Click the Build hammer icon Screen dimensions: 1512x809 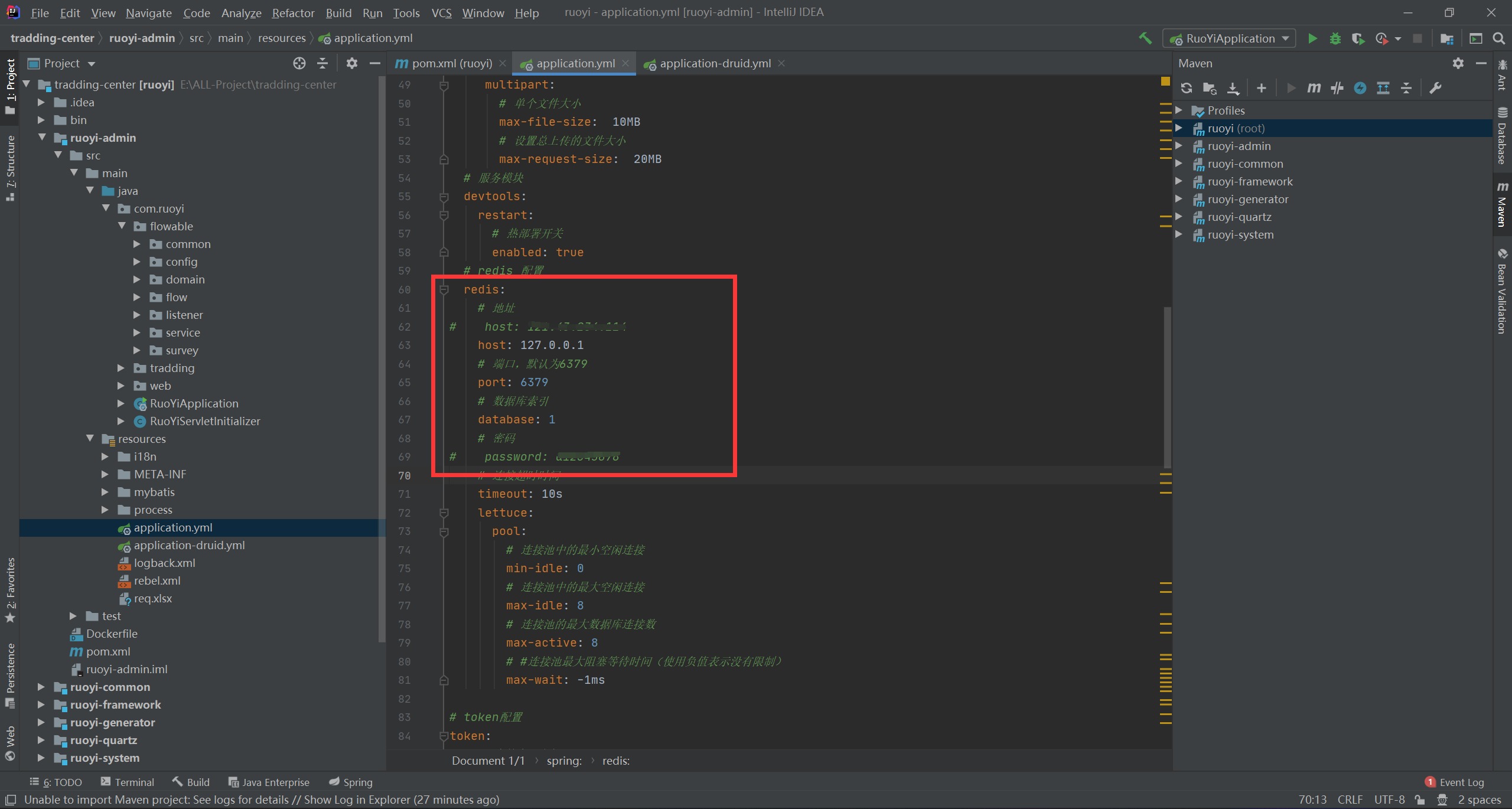(1145, 38)
